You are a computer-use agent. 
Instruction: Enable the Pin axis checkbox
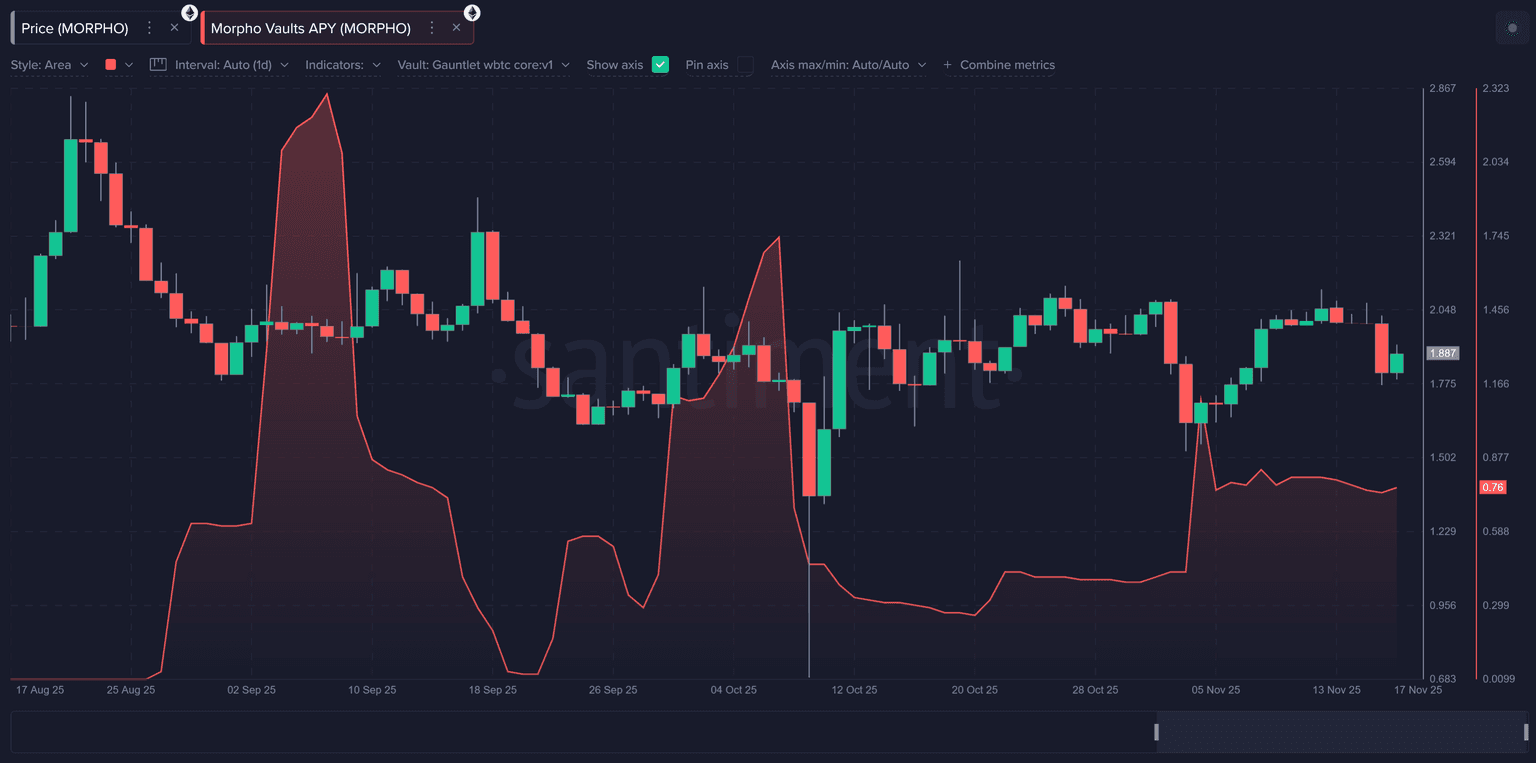click(x=745, y=65)
